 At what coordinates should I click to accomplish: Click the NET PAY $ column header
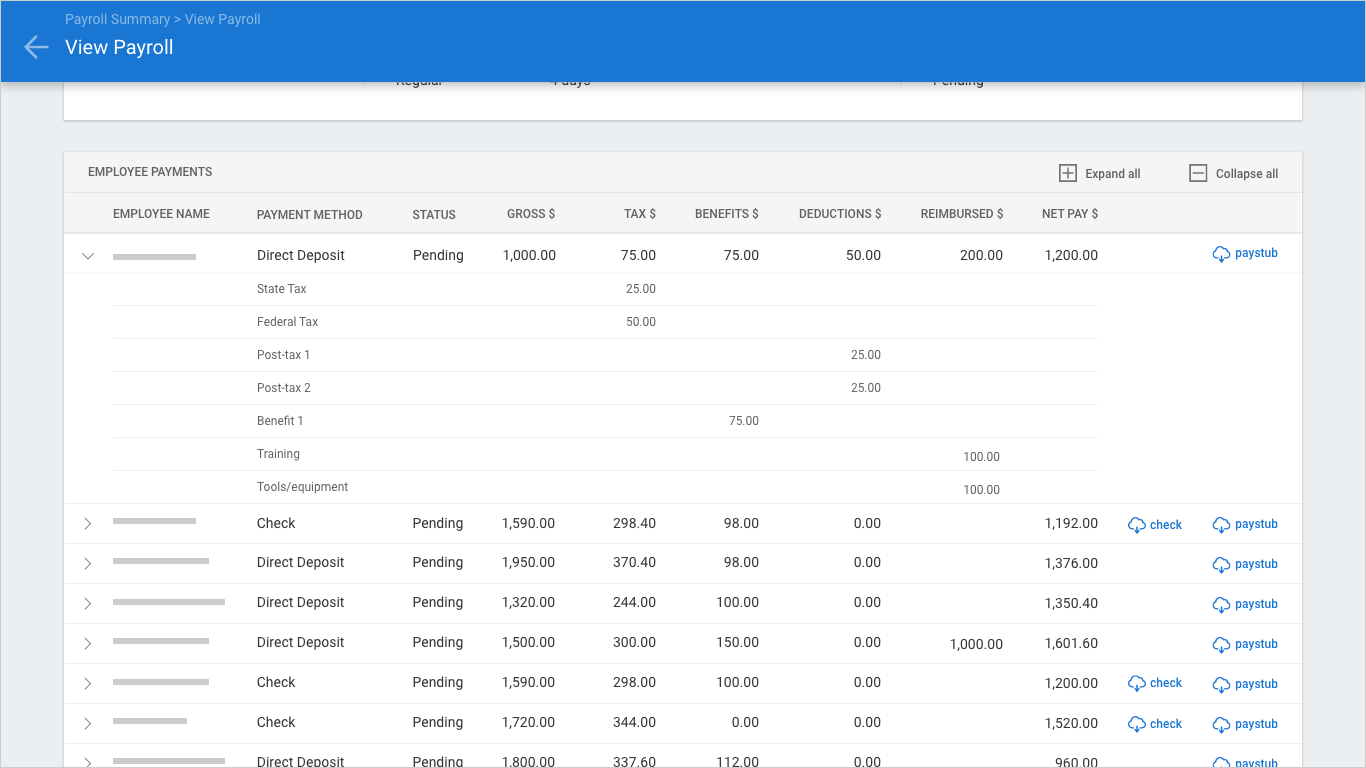(x=1070, y=214)
